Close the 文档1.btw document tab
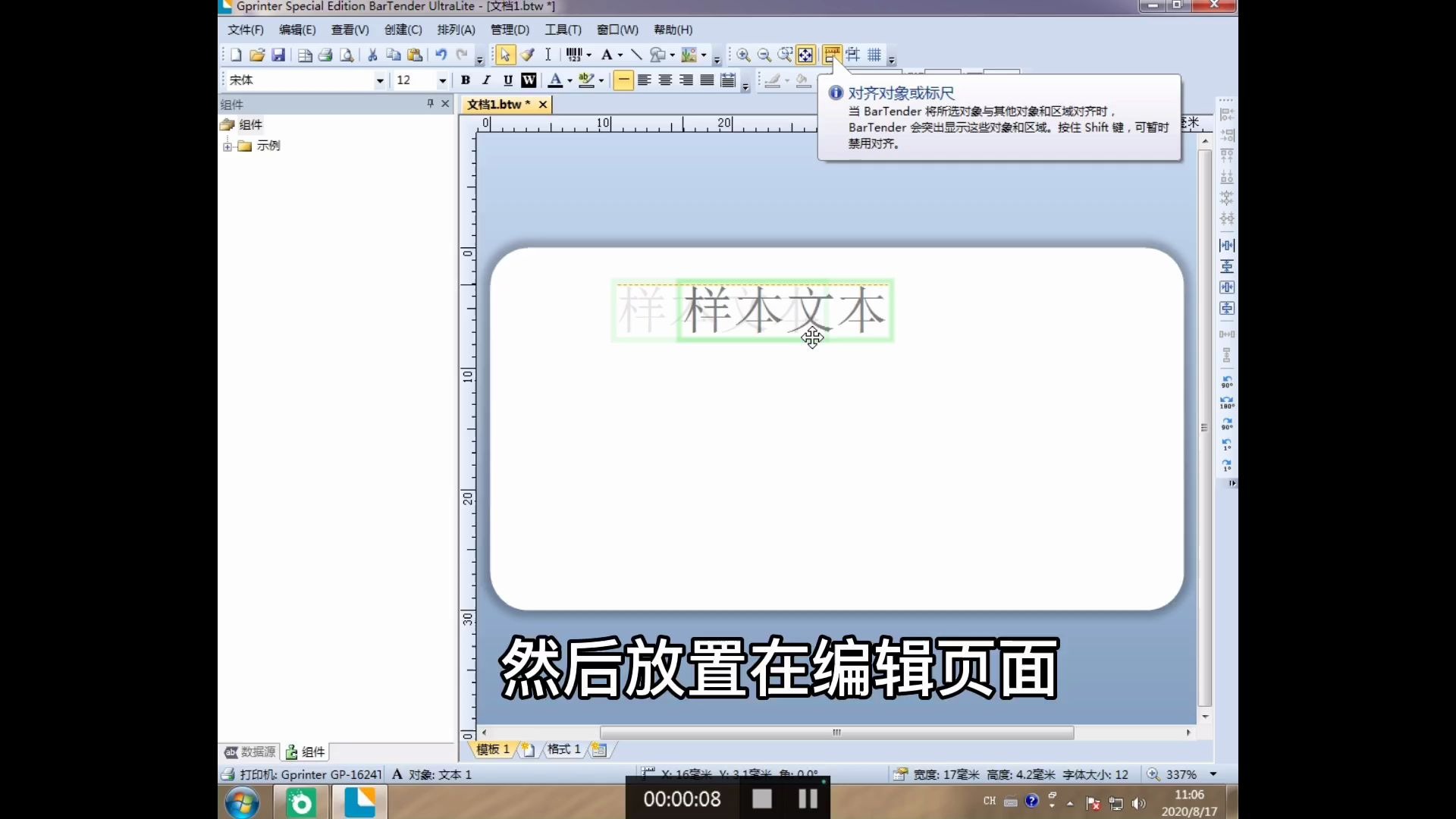Image resolution: width=1456 pixels, height=819 pixels. coord(543,105)
